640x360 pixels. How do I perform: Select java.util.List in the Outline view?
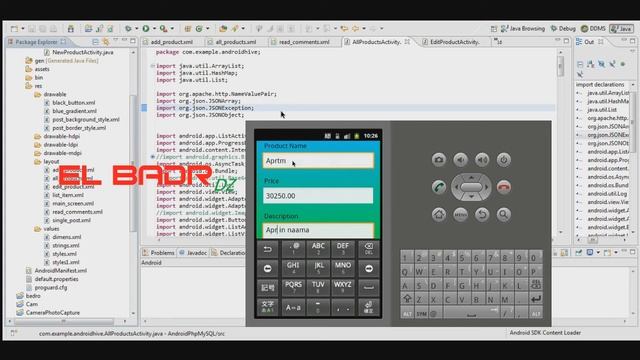(x=597, y=110)
